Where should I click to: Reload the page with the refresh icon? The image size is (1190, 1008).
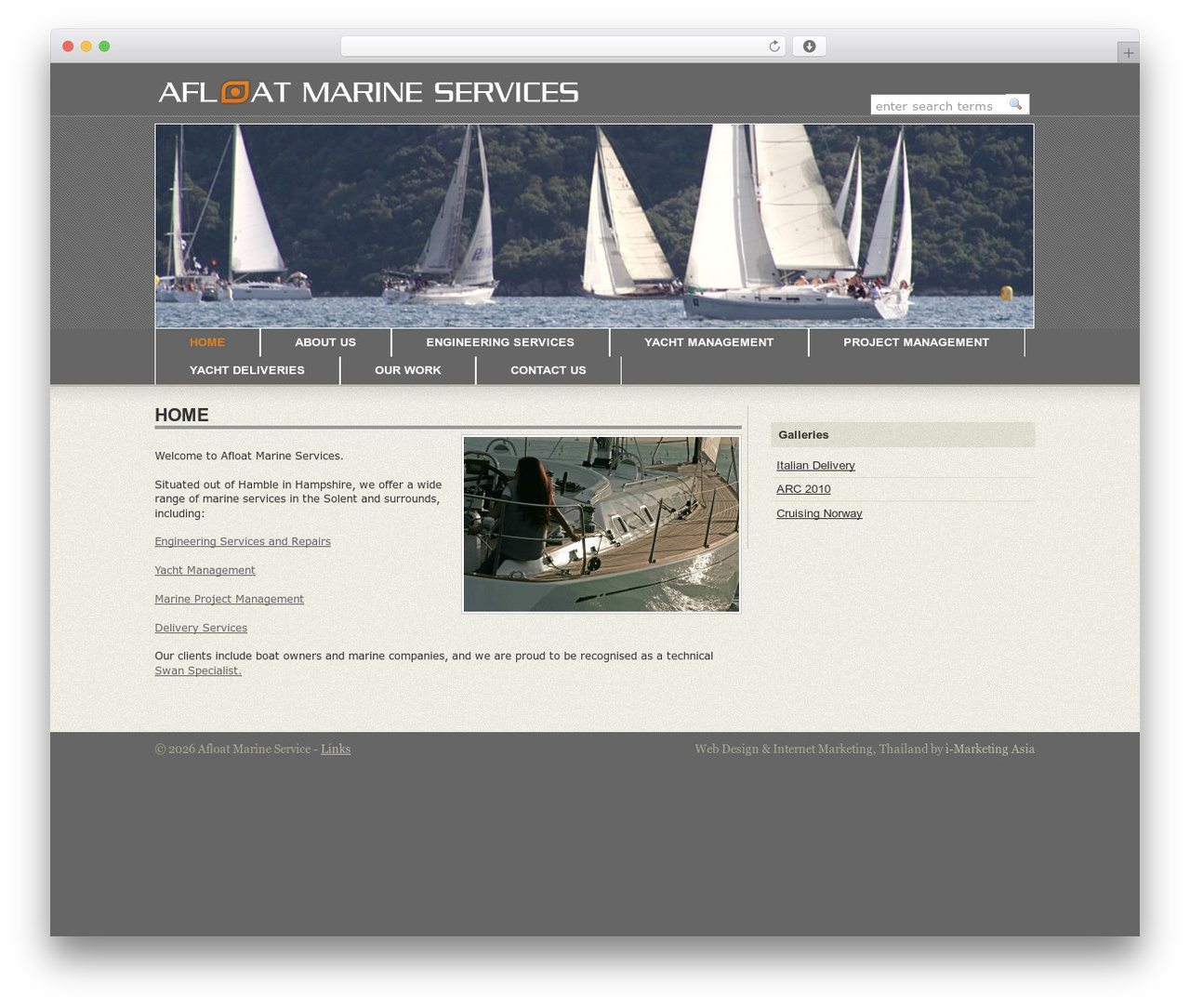tap(773, 46)
